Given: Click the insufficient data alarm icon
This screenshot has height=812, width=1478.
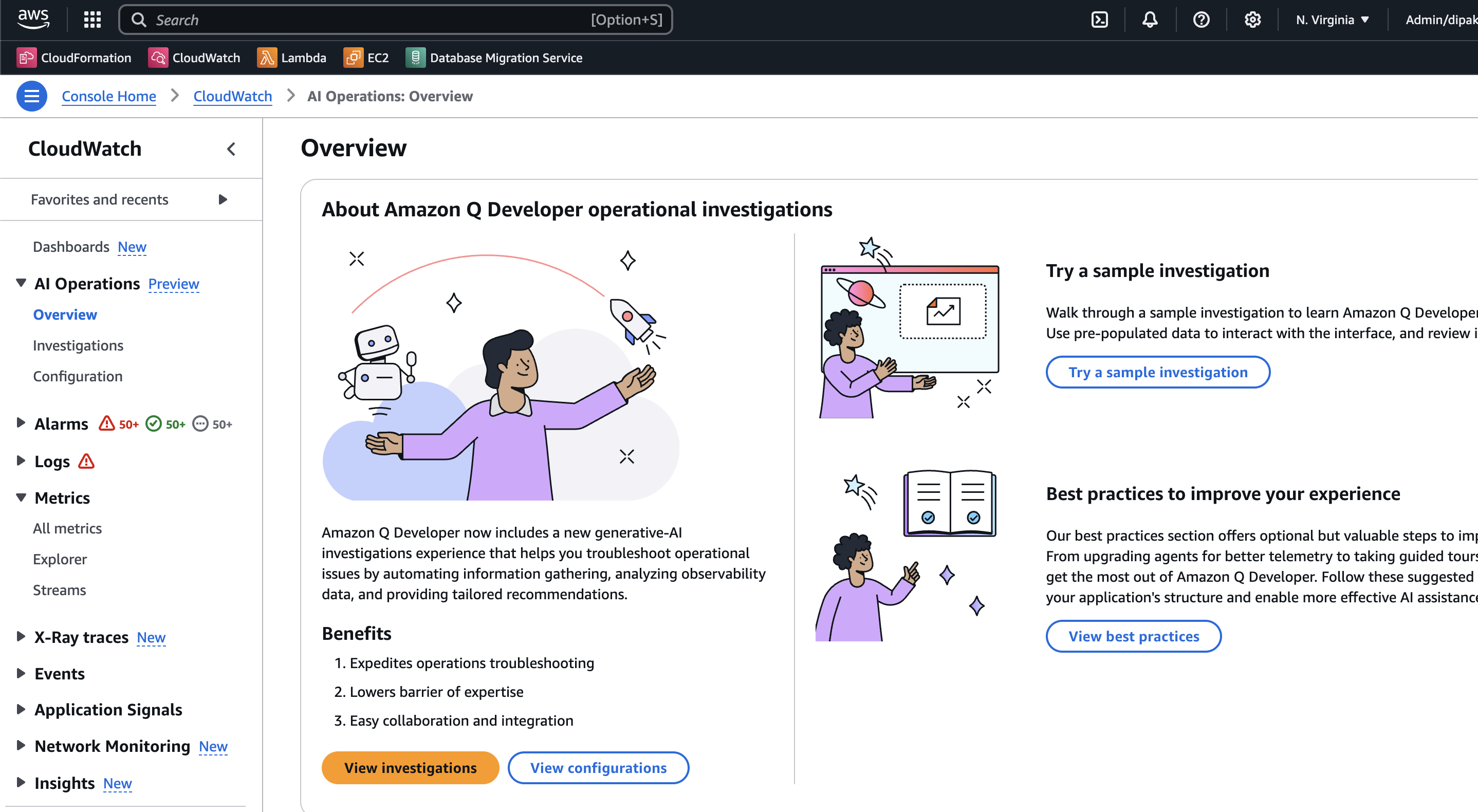Looking at the screenshot, I should (x=200, y=423).
